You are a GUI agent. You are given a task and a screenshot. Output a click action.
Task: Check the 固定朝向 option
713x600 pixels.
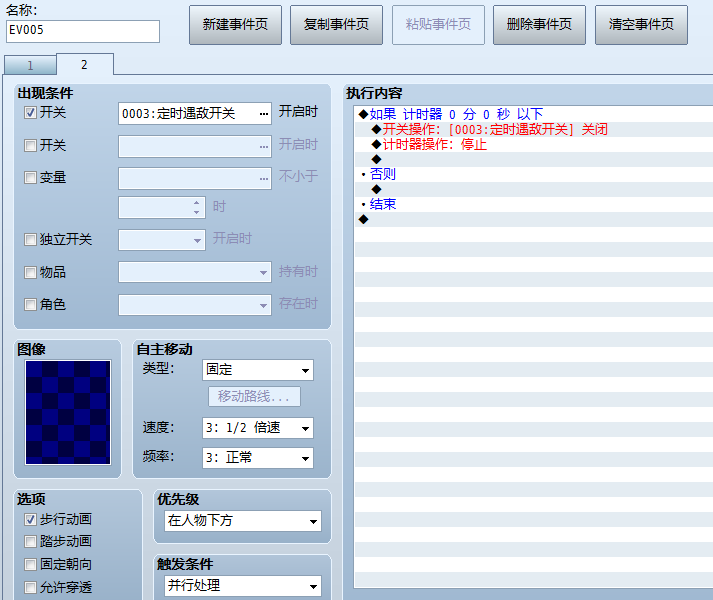point(30,565)
